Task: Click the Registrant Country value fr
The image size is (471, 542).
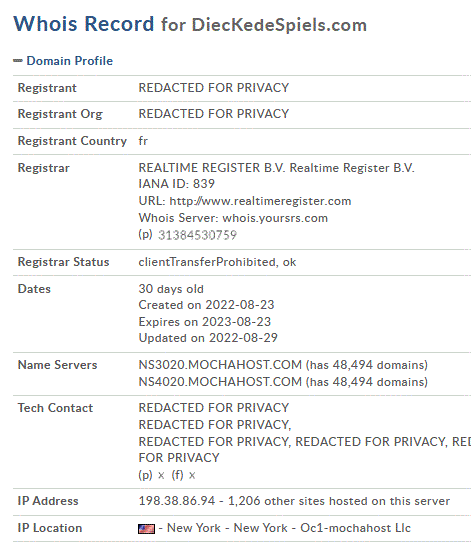Action: [x=143, y=141]
